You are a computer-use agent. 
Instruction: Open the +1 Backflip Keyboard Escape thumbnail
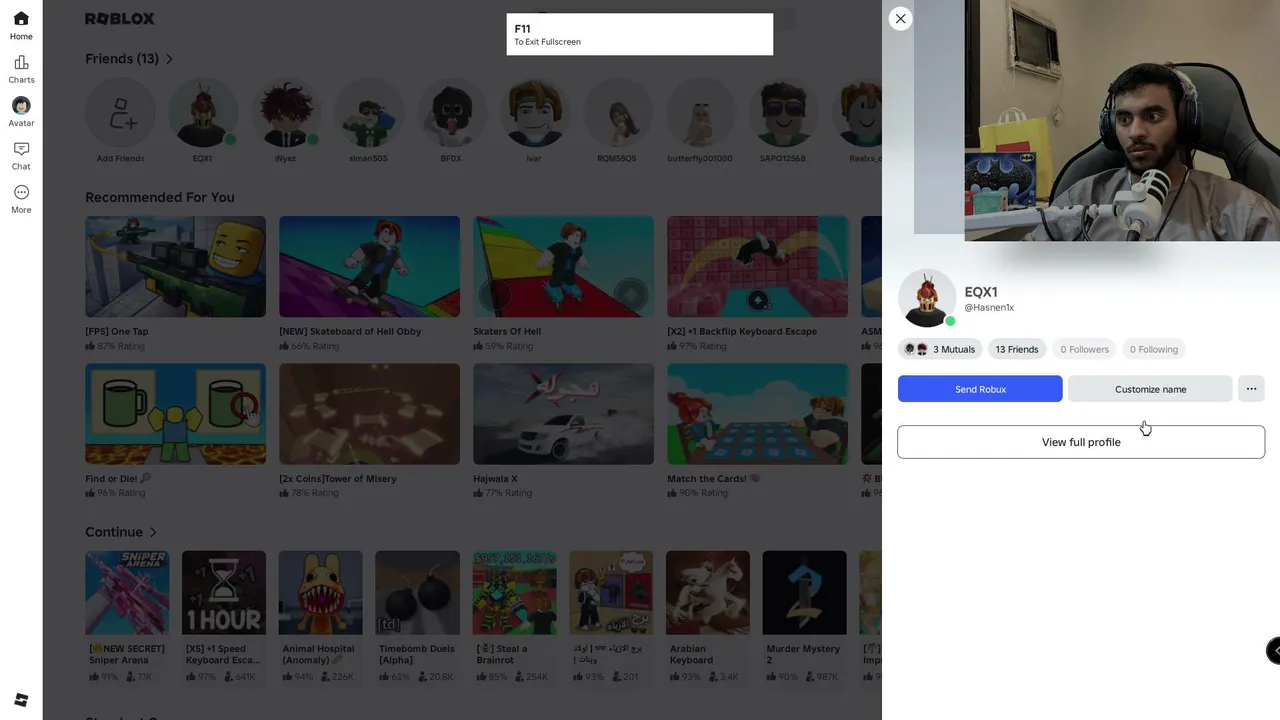pos(757,267)
